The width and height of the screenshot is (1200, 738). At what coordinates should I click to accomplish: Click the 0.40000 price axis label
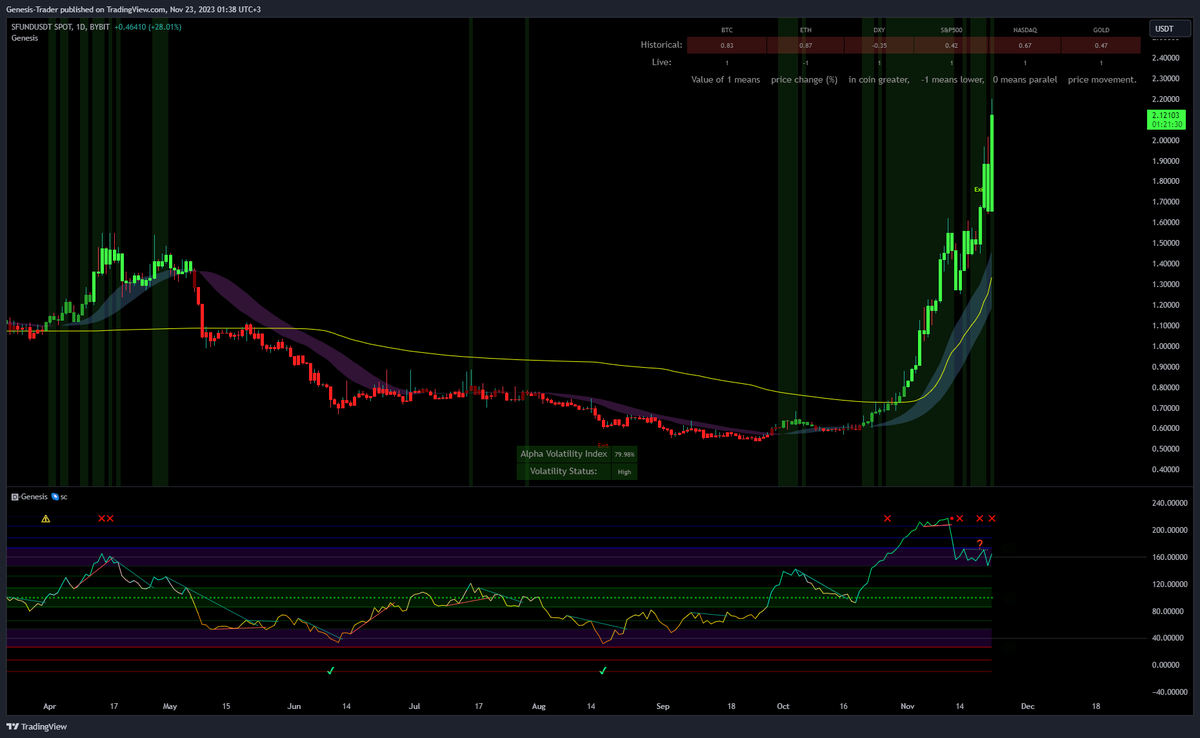(x=1166, y=470)
